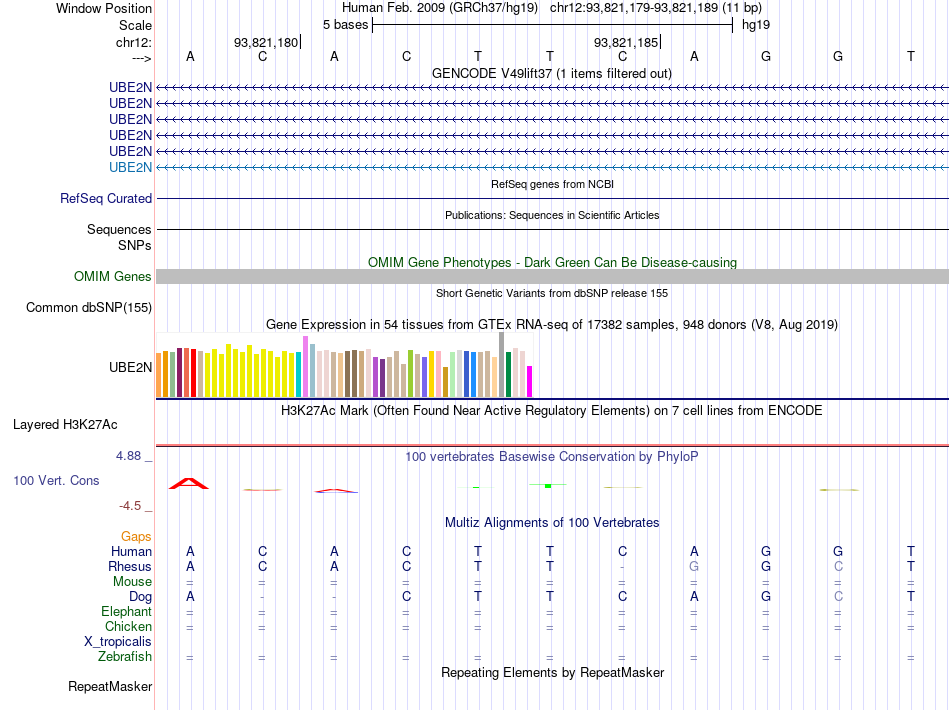Click the gray OMIM Genes item bar

552,276
